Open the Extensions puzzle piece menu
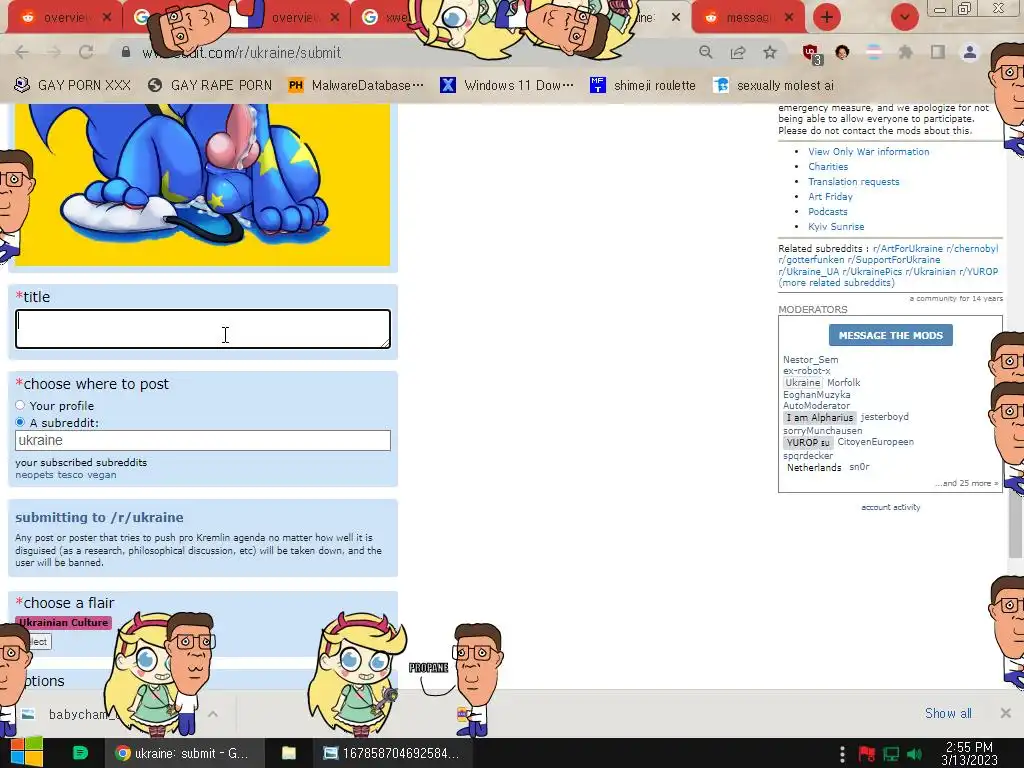This screenshot has width=1024, height=768. coord(905,52)
